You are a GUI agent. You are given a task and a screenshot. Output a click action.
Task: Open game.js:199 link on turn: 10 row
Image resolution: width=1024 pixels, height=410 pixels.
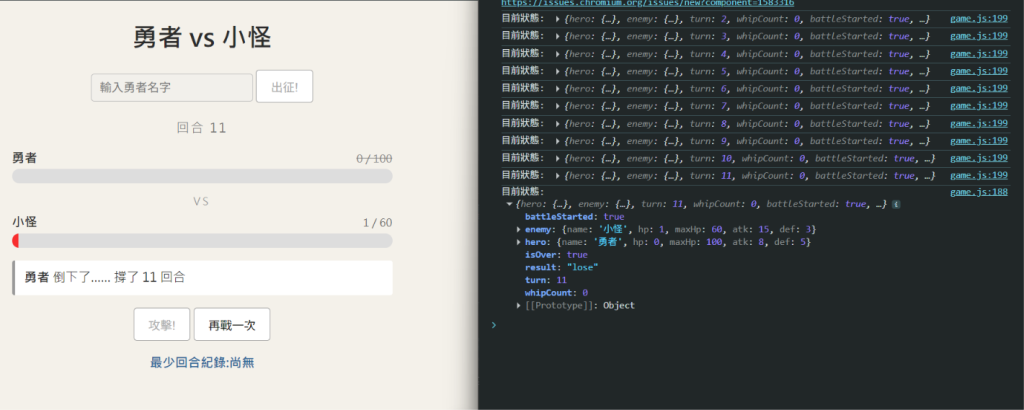tap(978, 158)
